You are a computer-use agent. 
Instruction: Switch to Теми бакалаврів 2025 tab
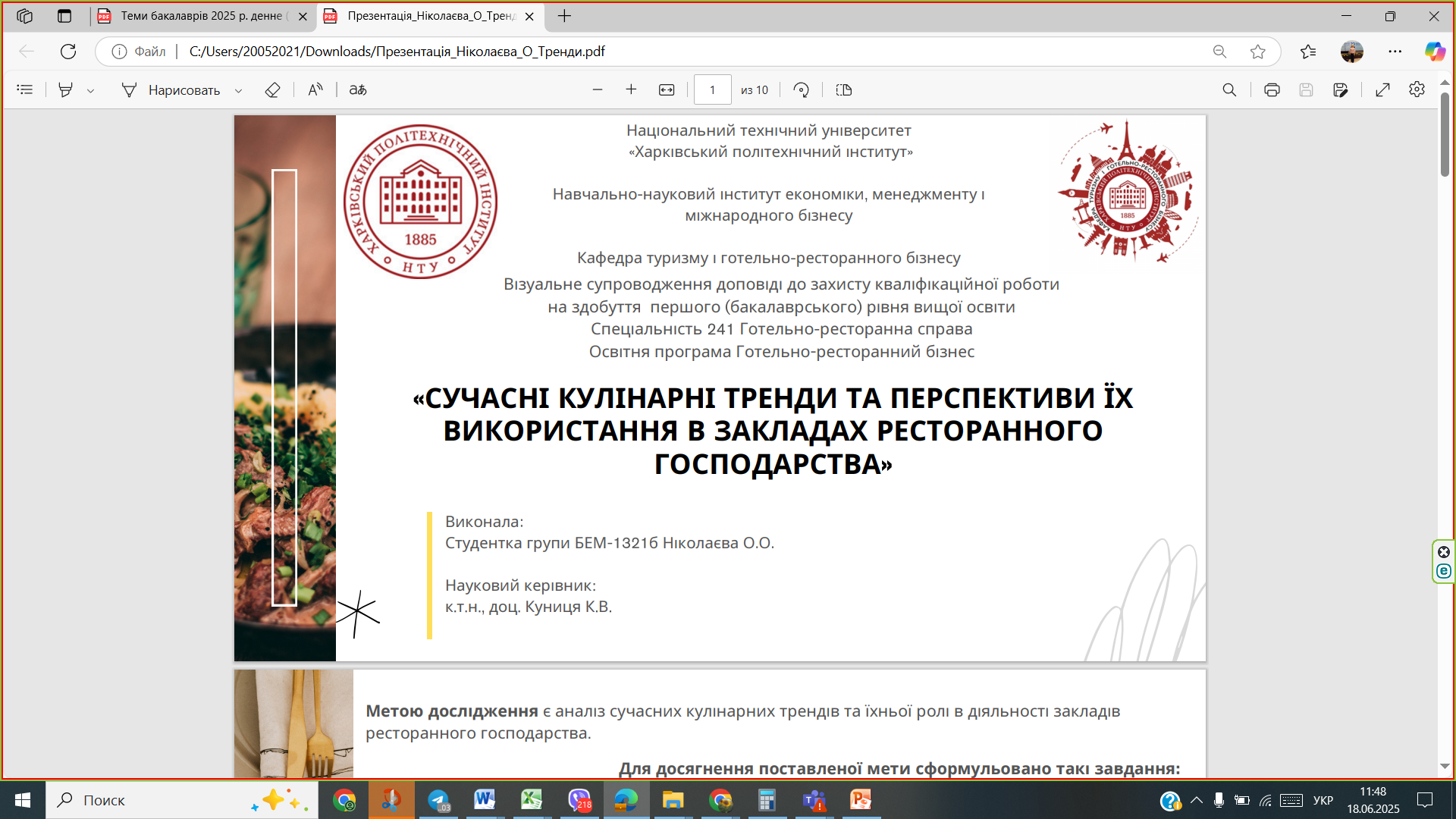point(201,16)
